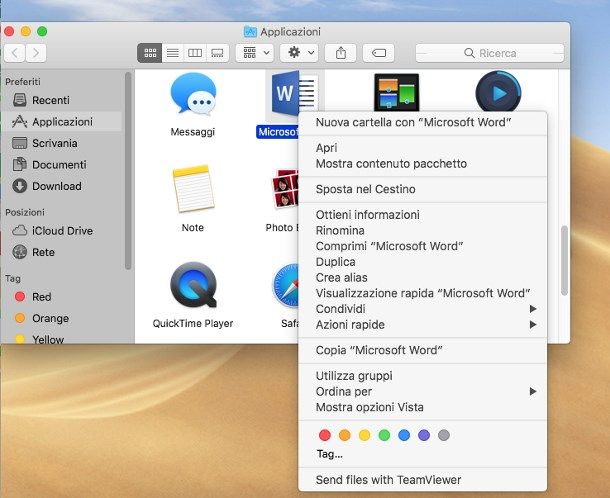Viewport: 610px width, 498px height.
Task: Open the group-by dropdown in toolbar
Action: click(255, 53)
